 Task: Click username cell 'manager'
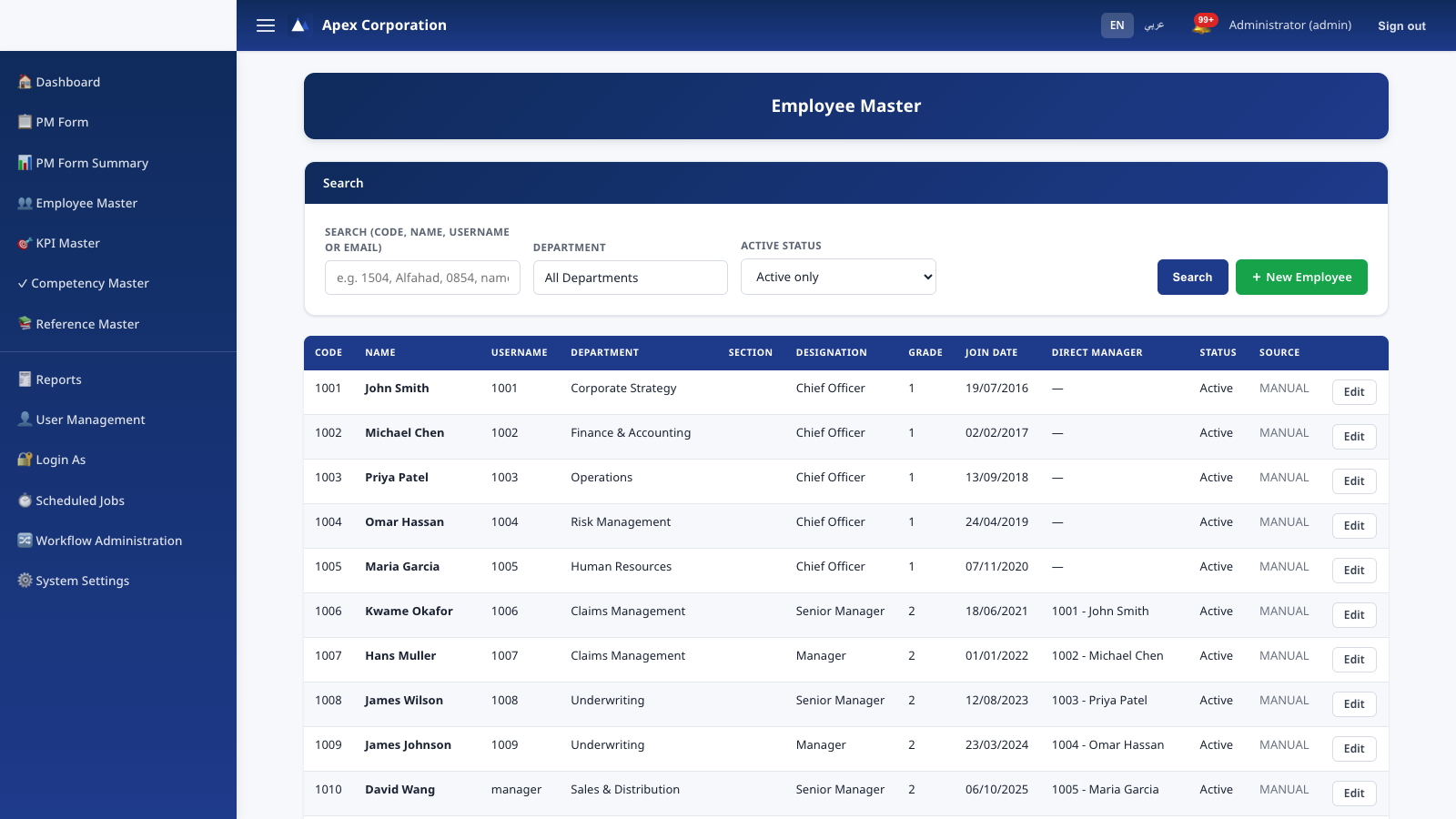pyautogui.click(x=516, y=790)
